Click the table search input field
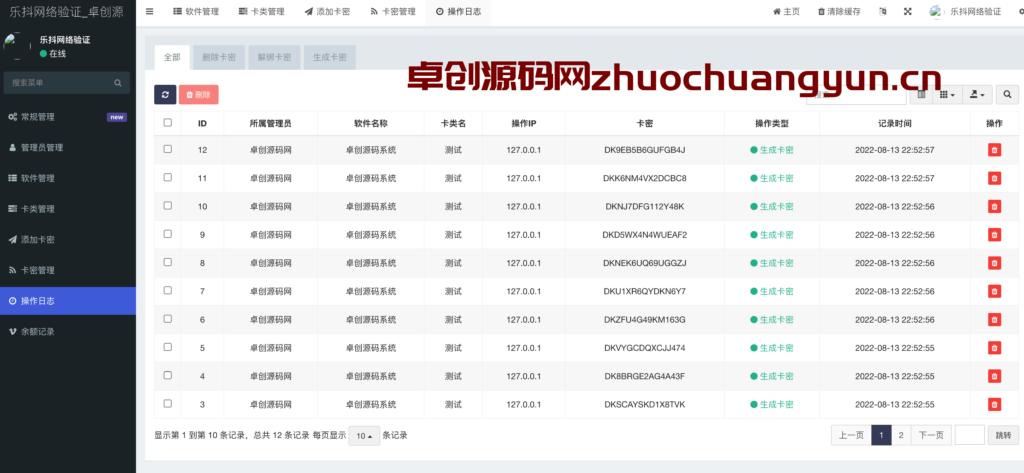Screen dimensions: 1024x473 coord(856,95)
